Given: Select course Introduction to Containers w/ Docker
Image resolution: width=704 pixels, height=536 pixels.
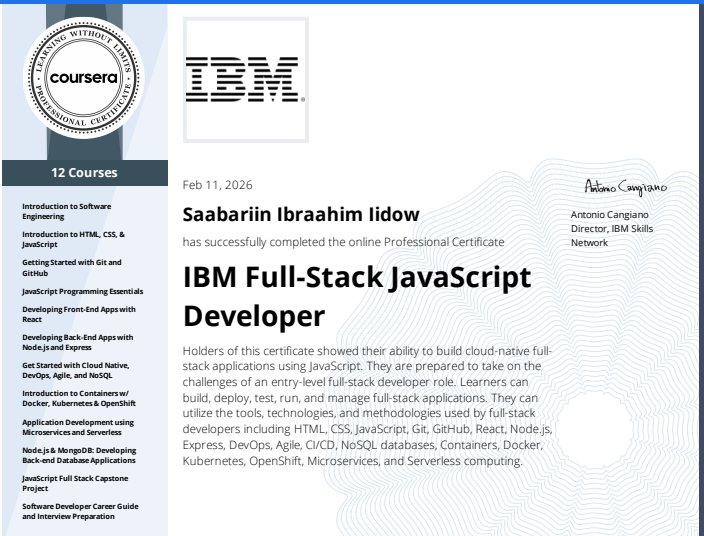Looking at the screenshot, I should tap(79, 398).
